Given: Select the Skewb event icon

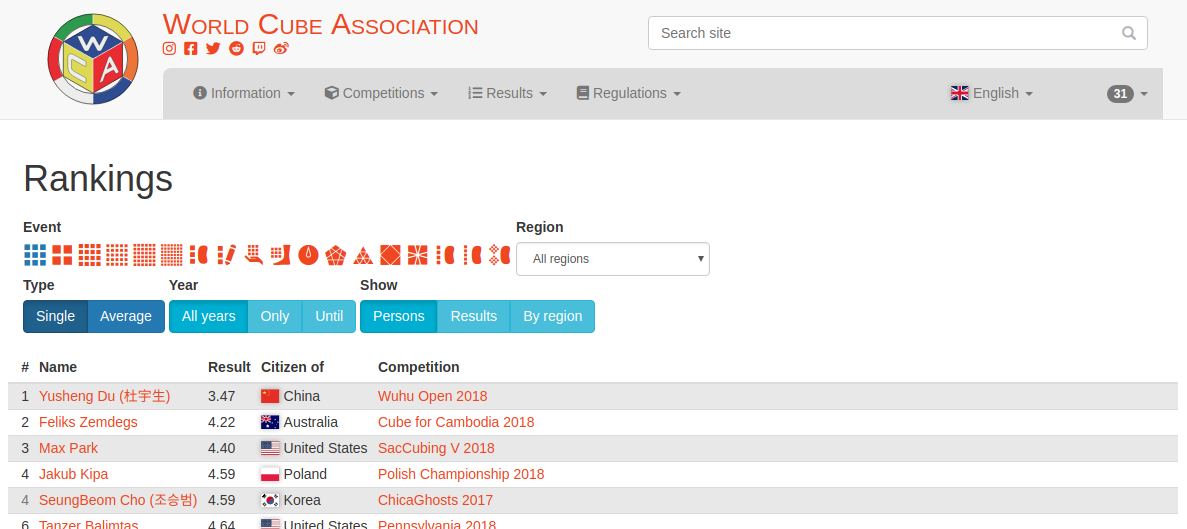Looking at the screenshot, I should click(390, 255).
